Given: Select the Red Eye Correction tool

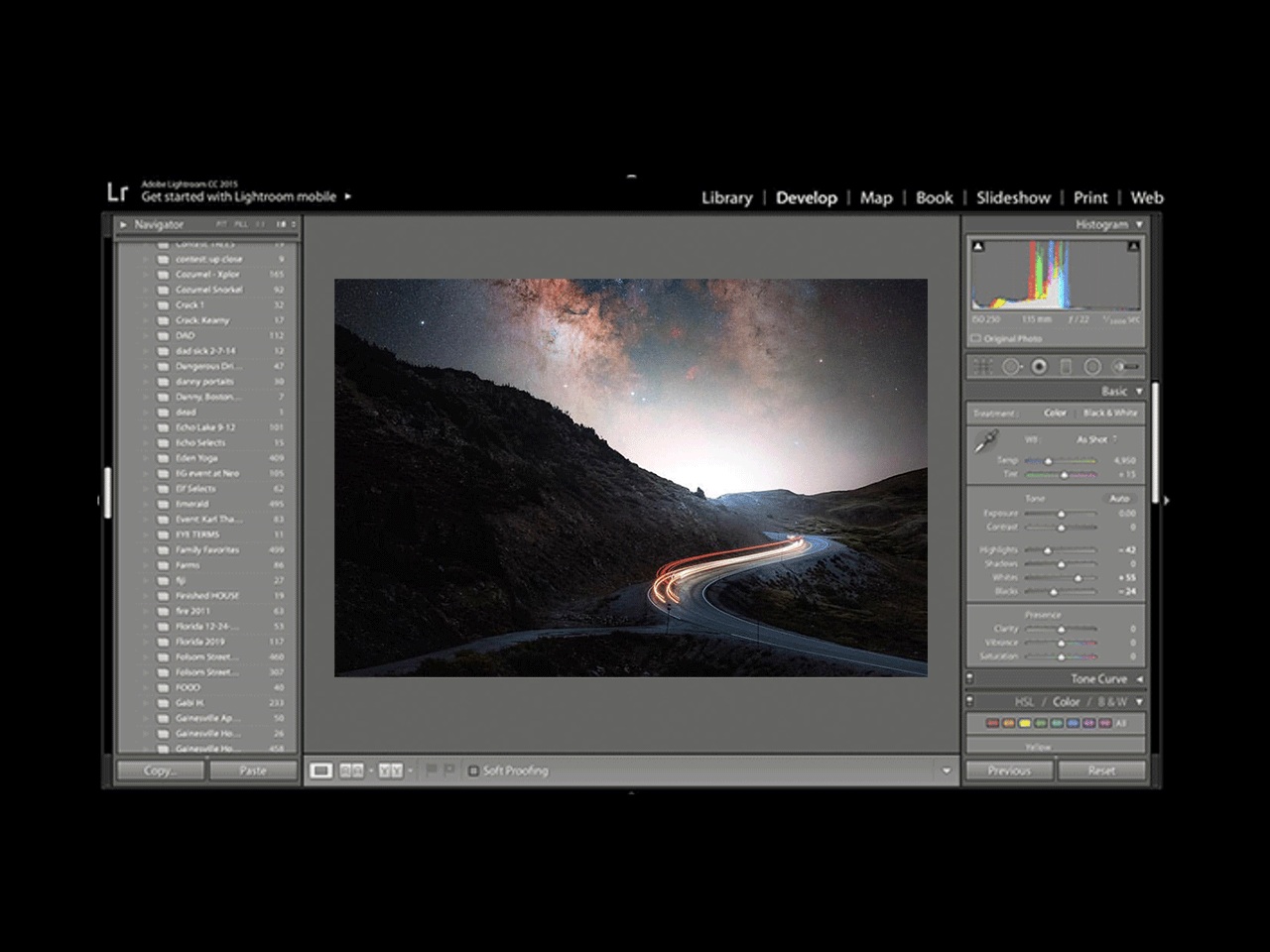Looking at the screenshot, I should click(1039, 367).
